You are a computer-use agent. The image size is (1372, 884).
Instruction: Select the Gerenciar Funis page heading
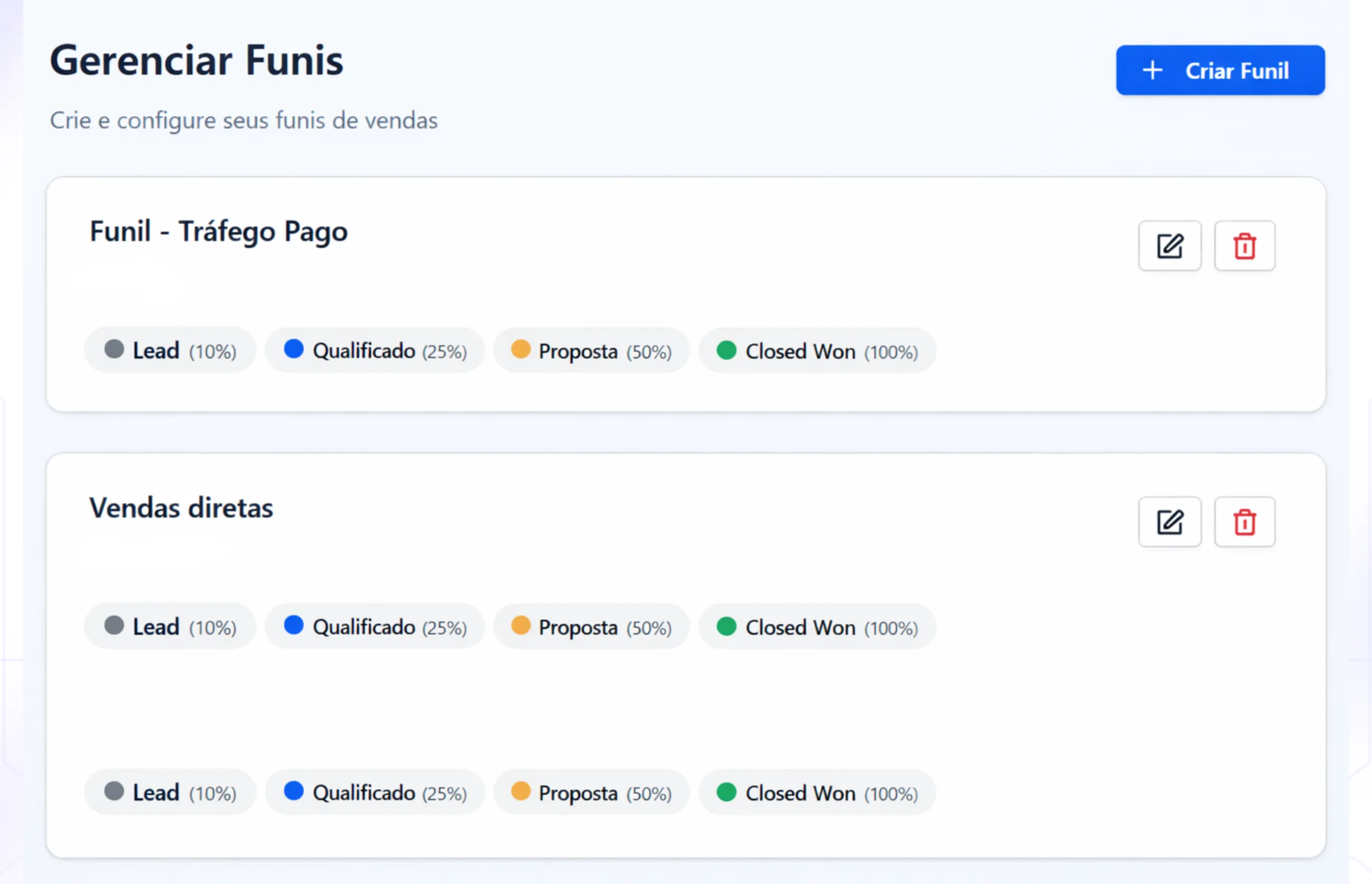click(196, 60)
